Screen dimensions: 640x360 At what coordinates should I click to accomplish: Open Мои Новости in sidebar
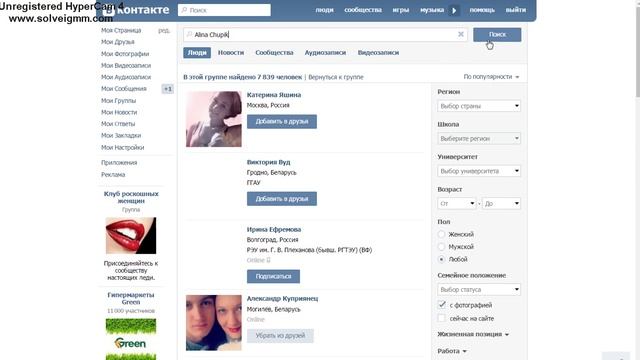click(119, 112)
